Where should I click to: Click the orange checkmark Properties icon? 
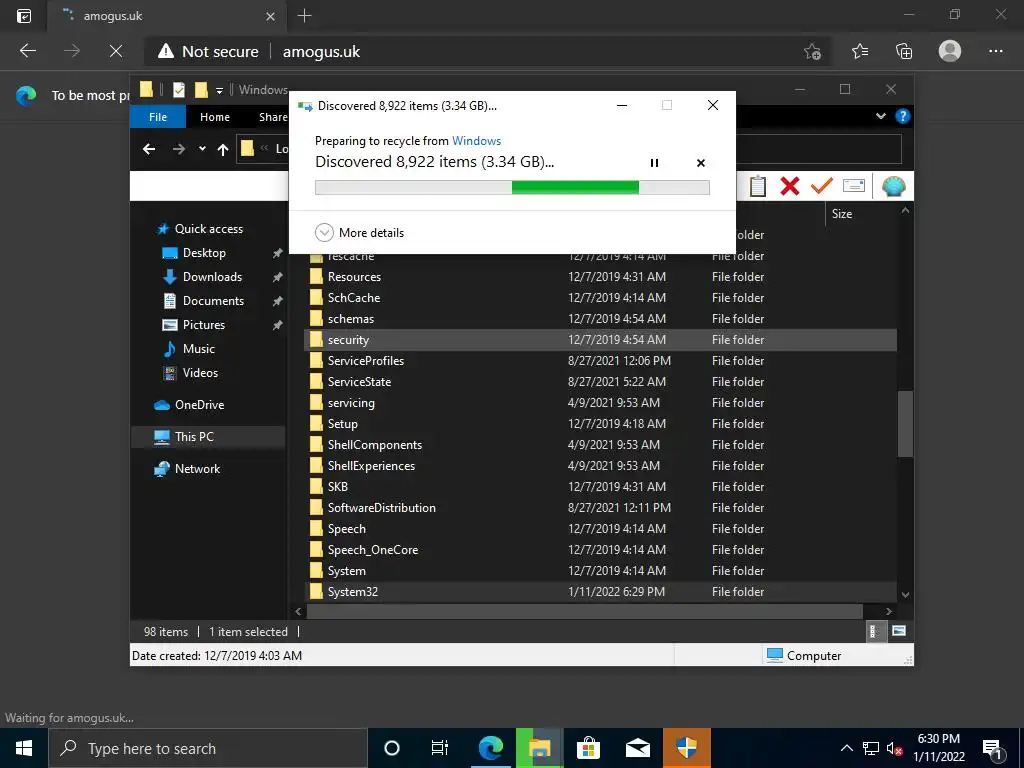822,186
